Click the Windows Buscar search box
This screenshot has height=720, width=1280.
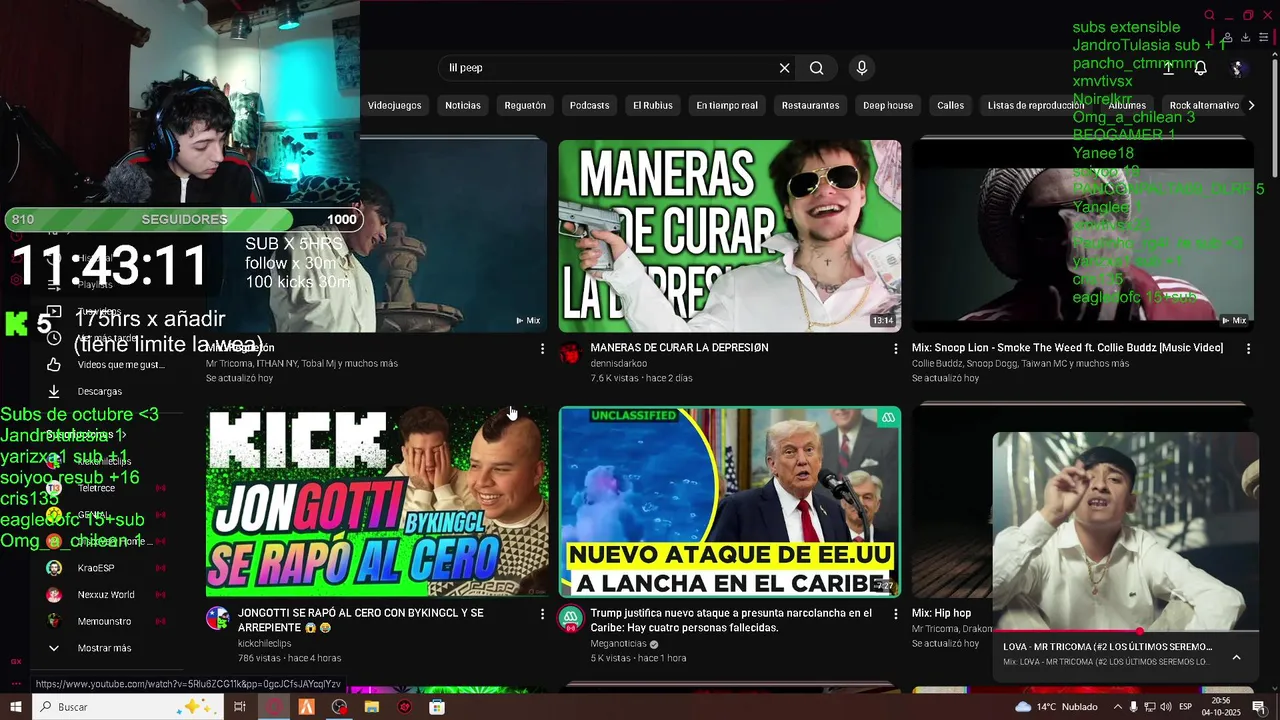point(128,707)
